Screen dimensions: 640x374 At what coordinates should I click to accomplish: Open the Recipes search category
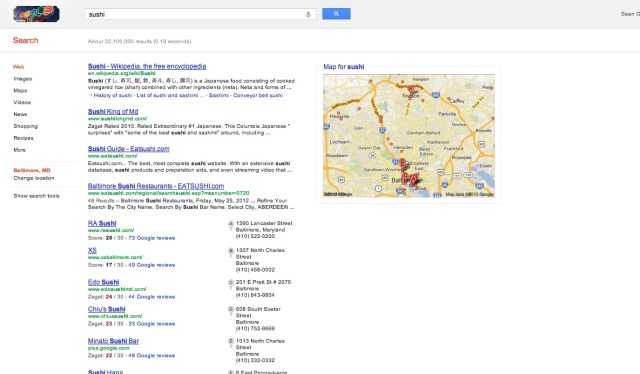pyautogui.click(x=23, y=138)
